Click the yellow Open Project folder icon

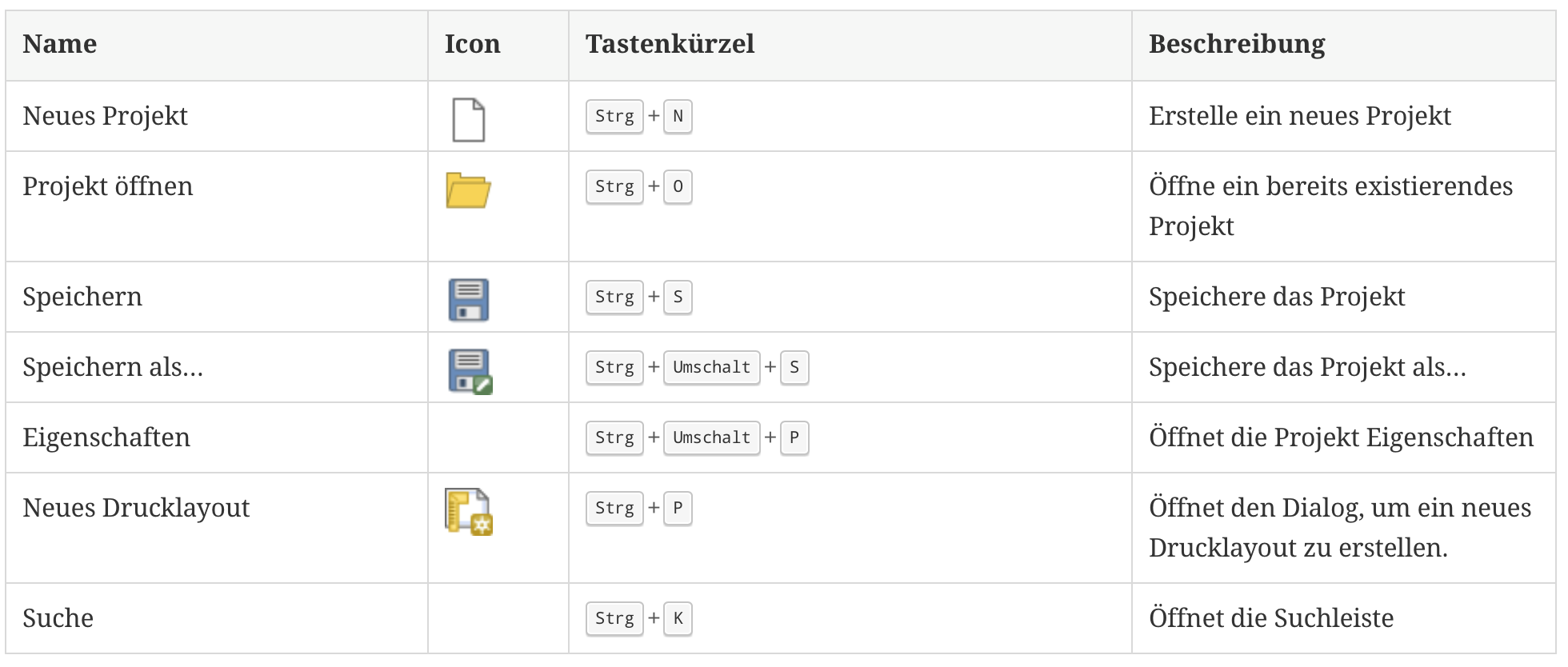point(468,190)
